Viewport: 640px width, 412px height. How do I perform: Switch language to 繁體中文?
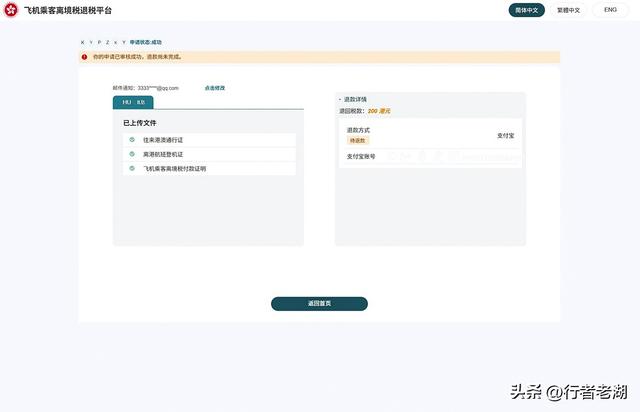(569, 10)
